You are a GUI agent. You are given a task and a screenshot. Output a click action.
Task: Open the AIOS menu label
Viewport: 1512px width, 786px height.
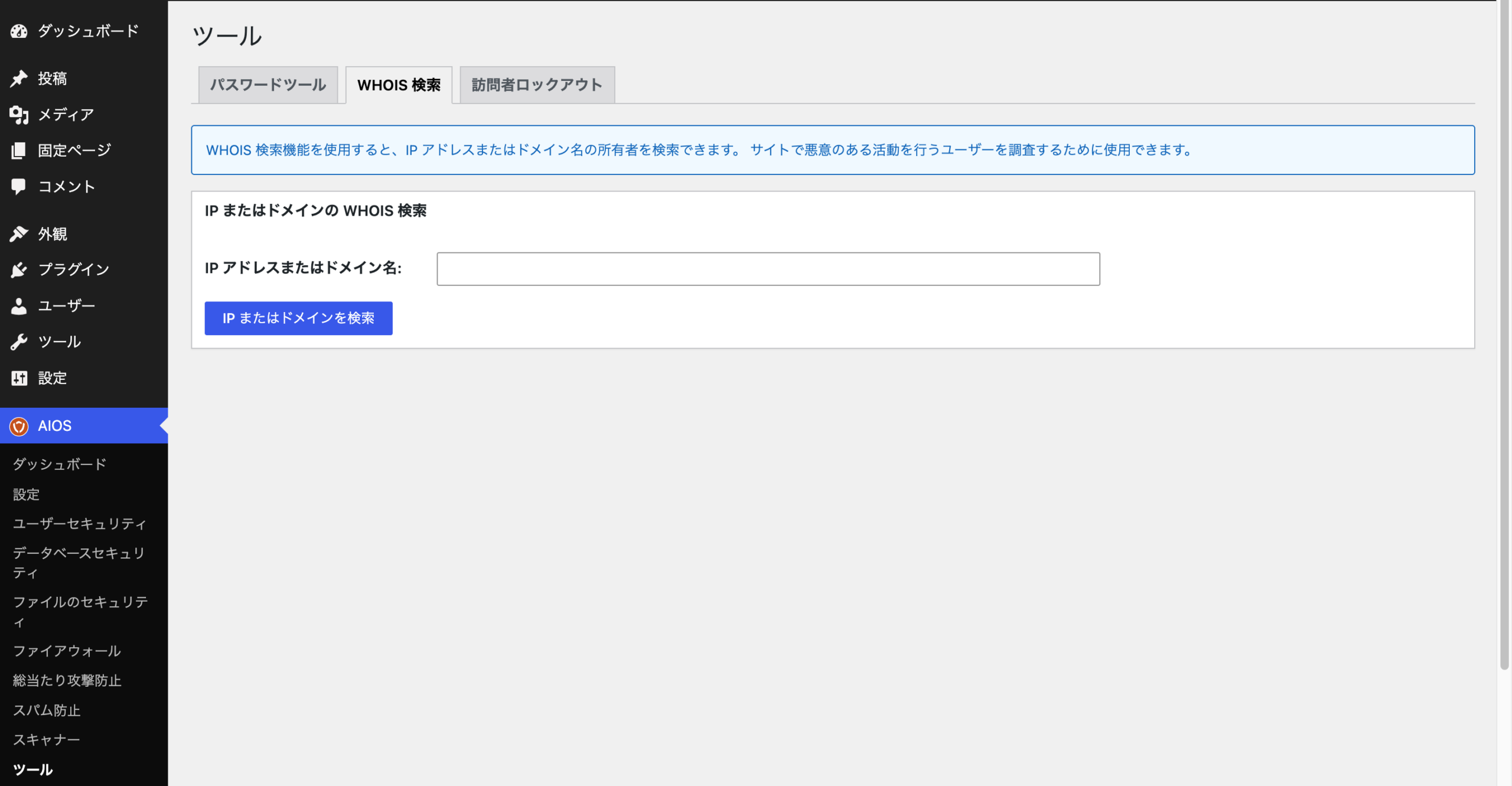click(55, 426)
